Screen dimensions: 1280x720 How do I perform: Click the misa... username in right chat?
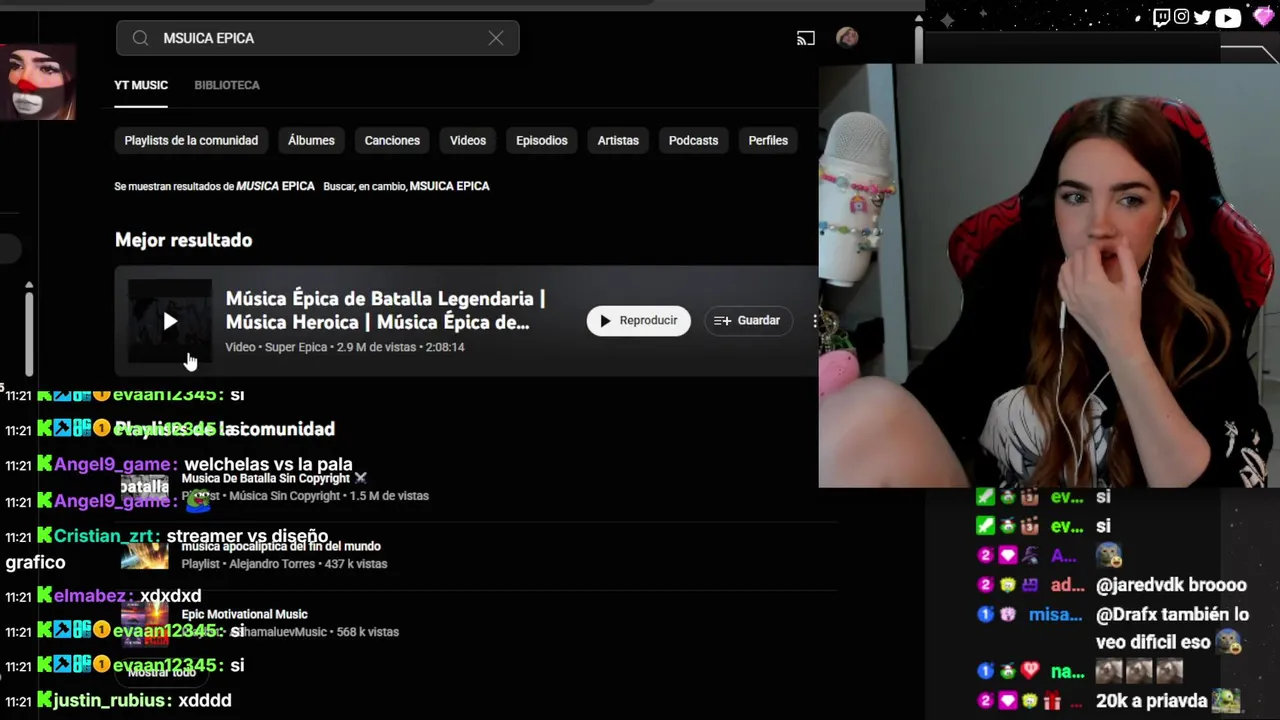click(x=1055, y=615)
